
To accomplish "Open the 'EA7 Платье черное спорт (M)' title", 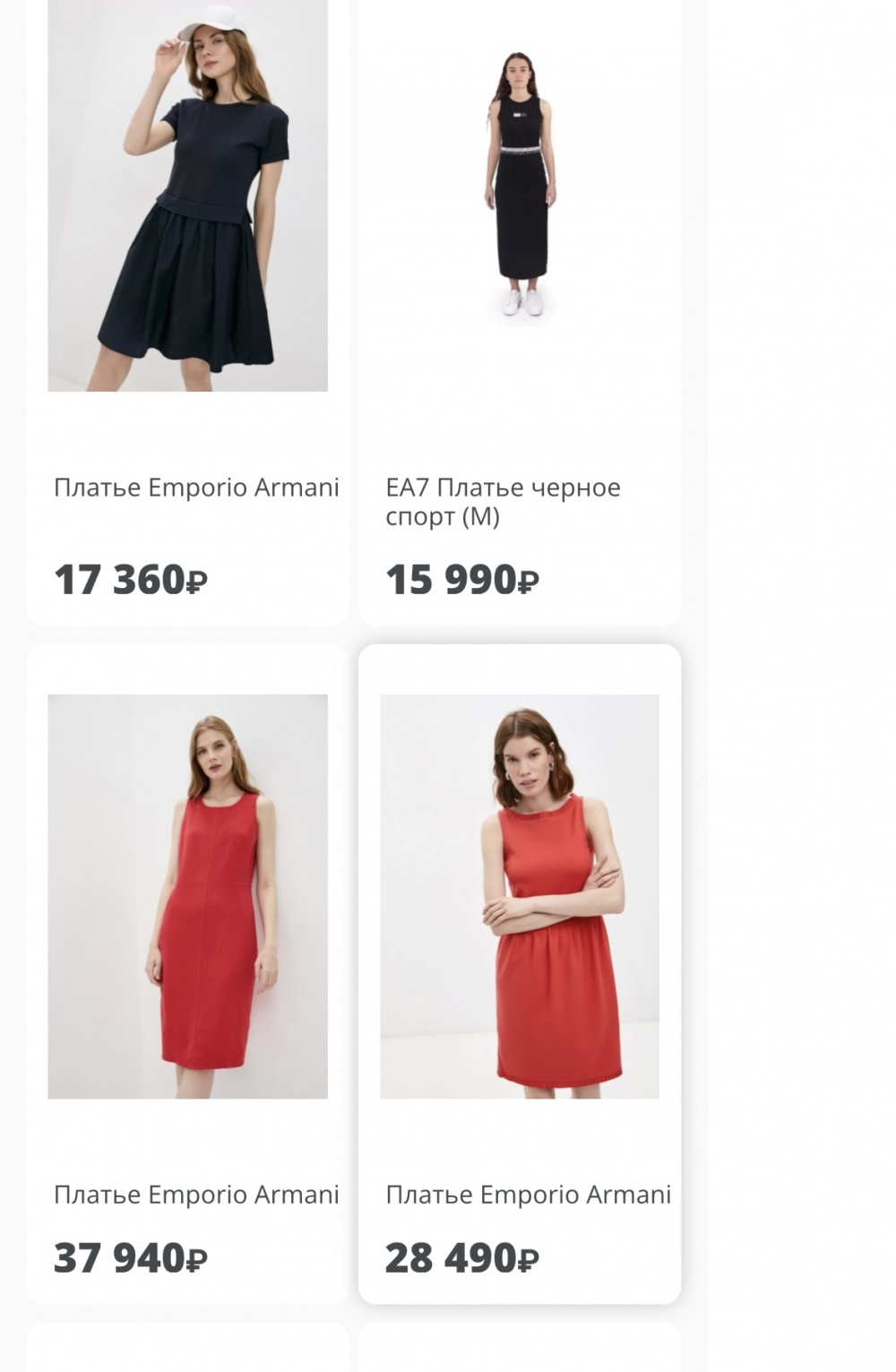I will coord(503,502).
